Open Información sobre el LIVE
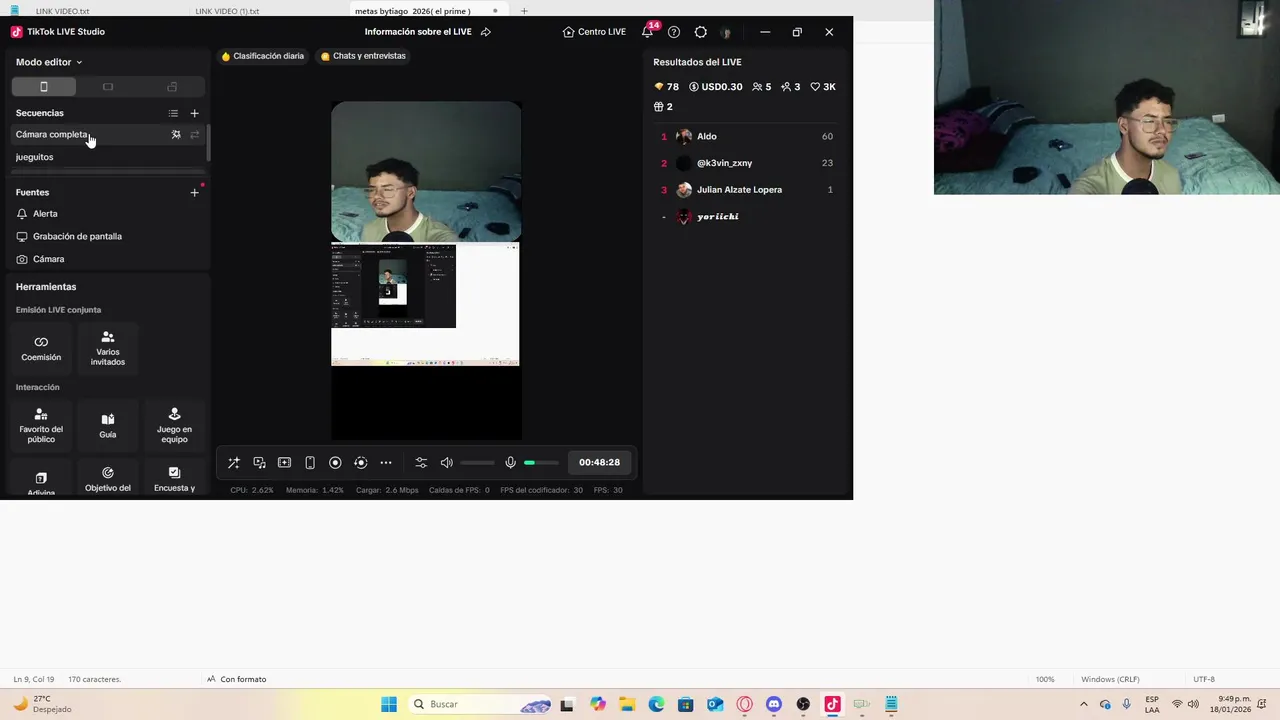The height and width of the screenshot is (720, 1280). click(x=418, y=32)
